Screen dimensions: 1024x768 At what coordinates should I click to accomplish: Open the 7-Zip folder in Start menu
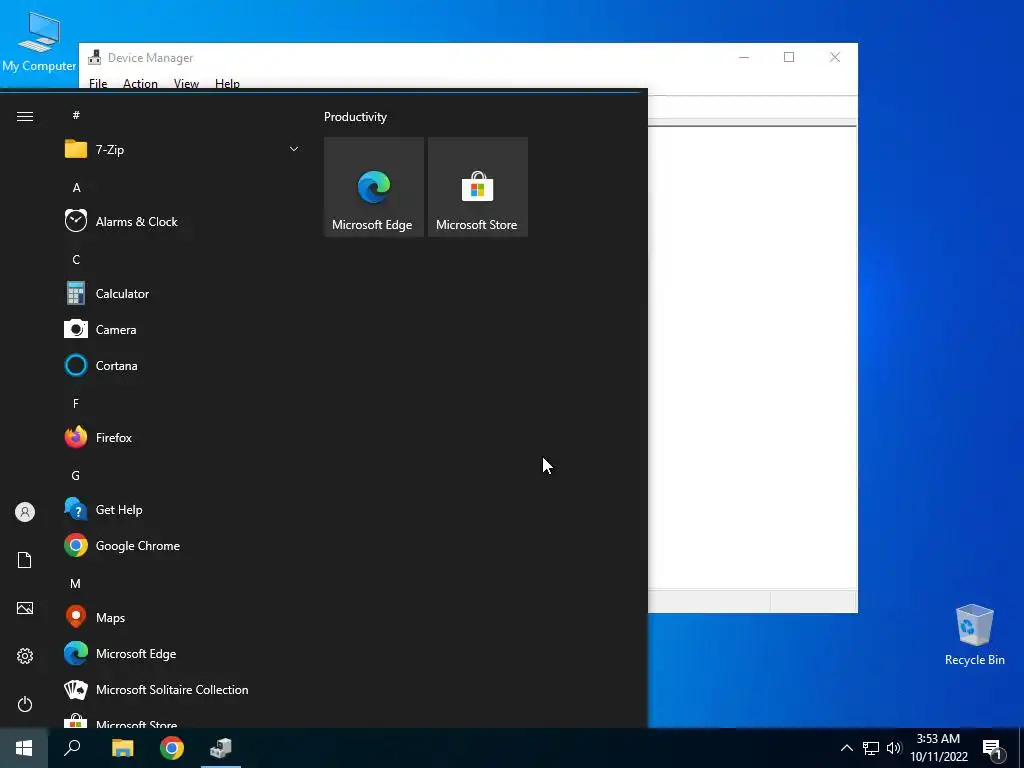click(181, 150)
